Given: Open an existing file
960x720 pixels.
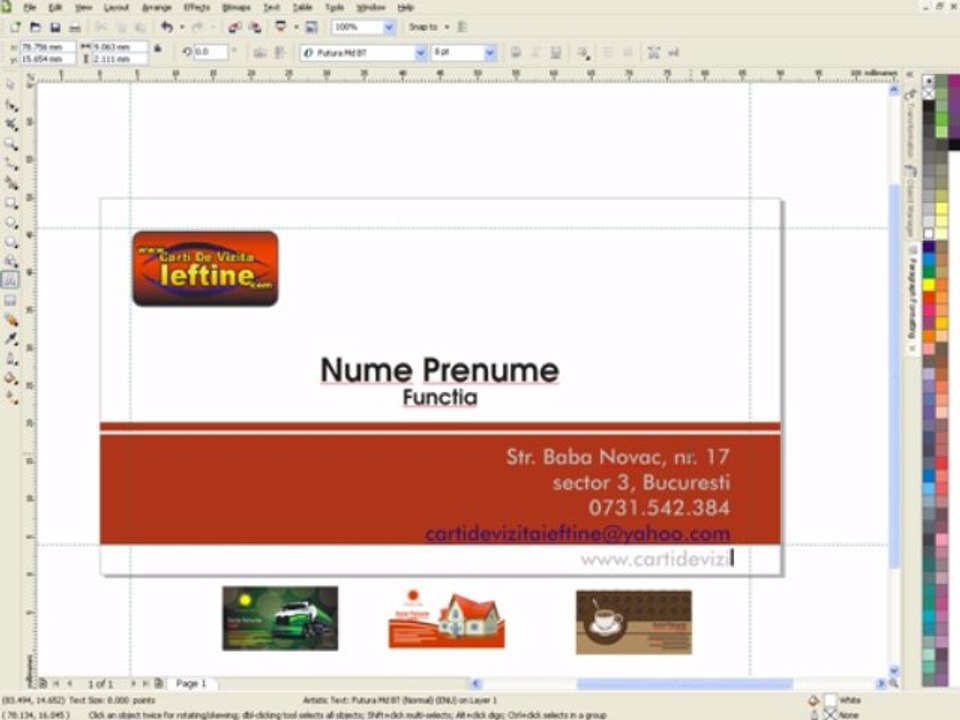Looking at the screenshot, I should [x=35, y=27].
